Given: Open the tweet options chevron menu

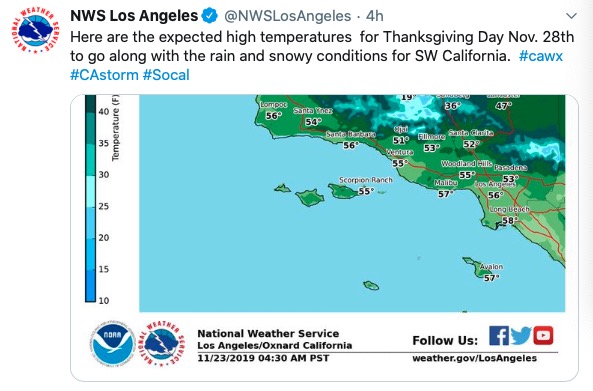Looking at the screenshot, I should tap(571, 16).
